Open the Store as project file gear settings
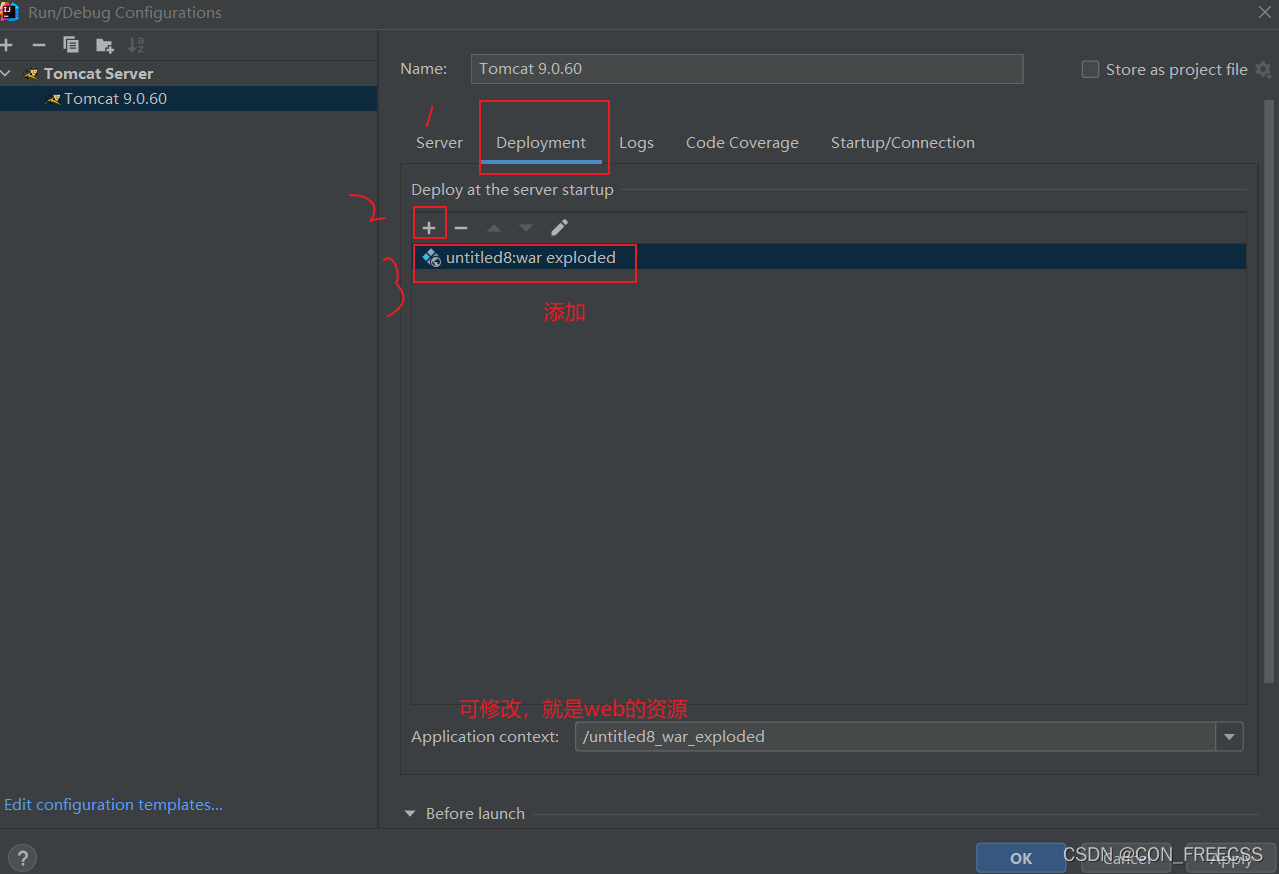 click(1263, 69)
